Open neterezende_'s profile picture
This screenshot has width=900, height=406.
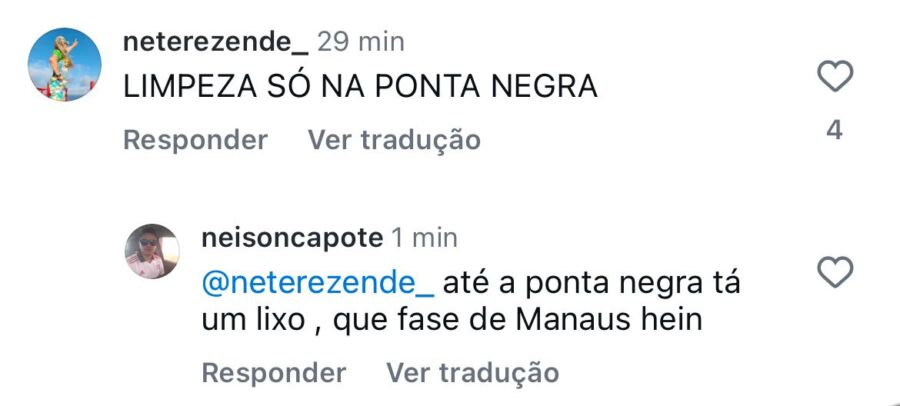64,65
